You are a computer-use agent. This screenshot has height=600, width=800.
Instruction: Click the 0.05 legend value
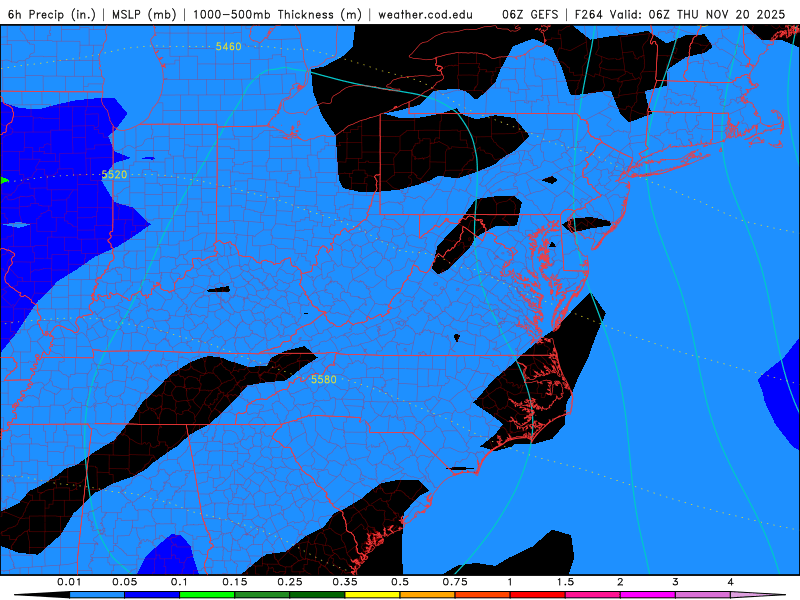coord(124,582)
